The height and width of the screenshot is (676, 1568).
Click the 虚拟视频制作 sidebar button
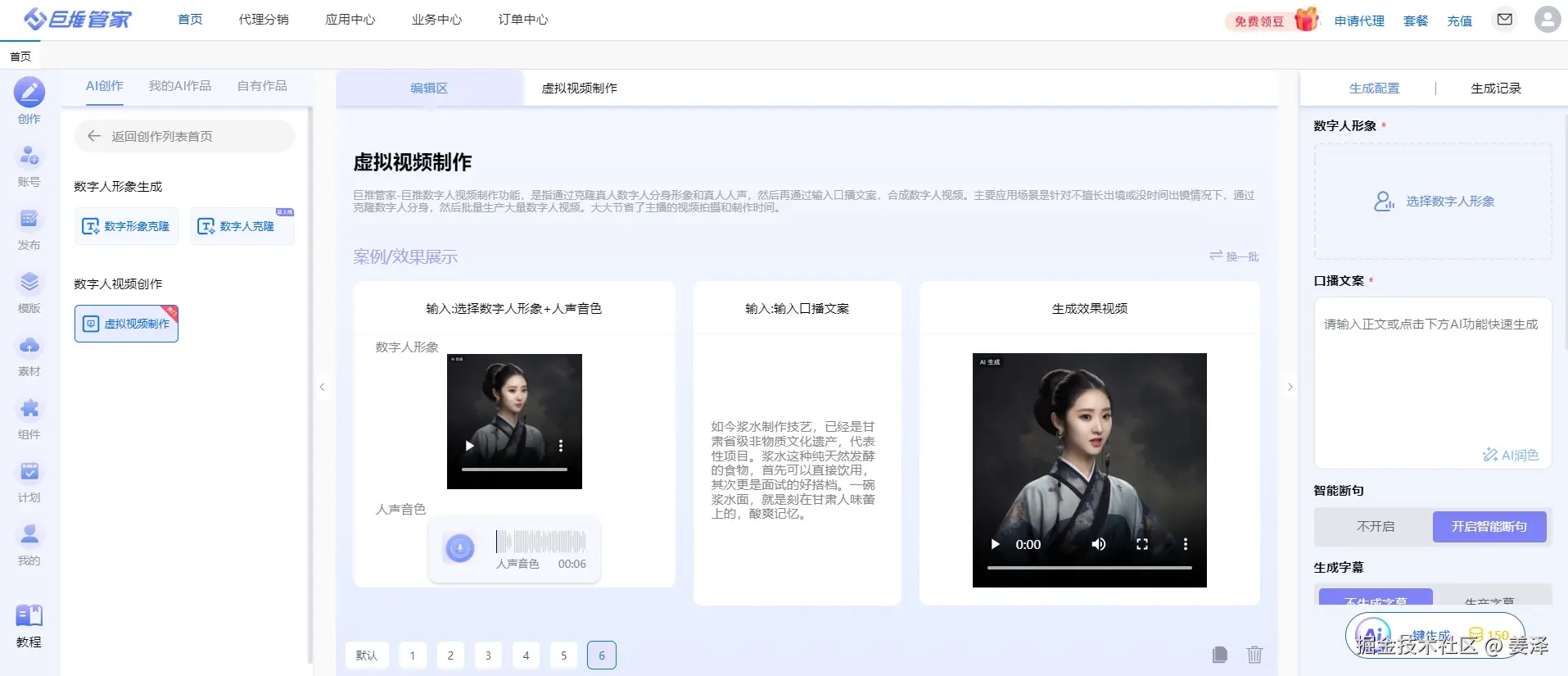coord(126,324)
